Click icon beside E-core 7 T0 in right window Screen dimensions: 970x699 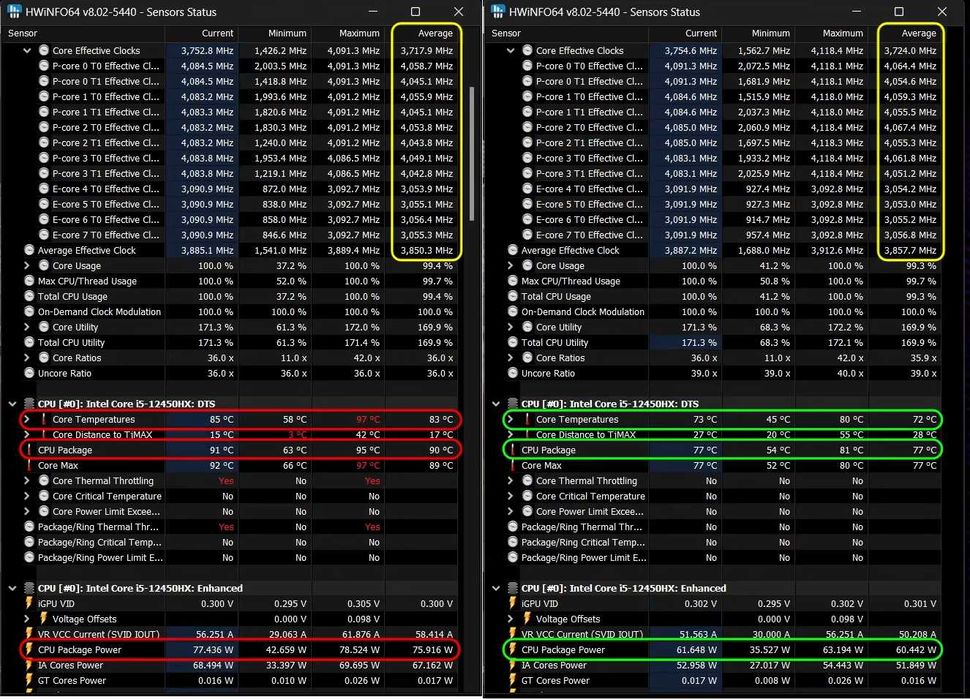pos(528,234)
